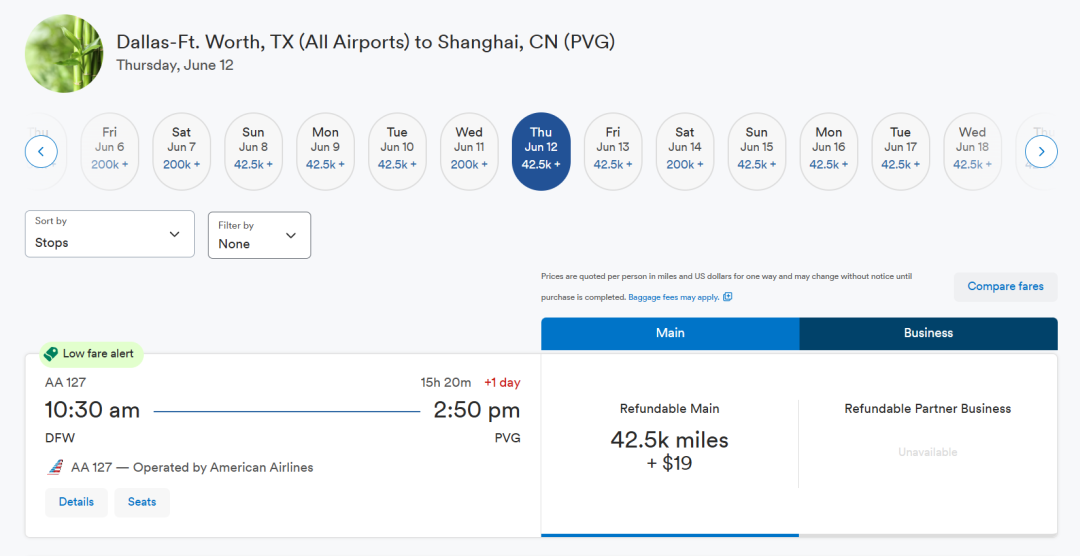This screenshot has height=556, width=1080.
Task: Choose the Wed Jun 11 date
Action: [x=469, y=152]
